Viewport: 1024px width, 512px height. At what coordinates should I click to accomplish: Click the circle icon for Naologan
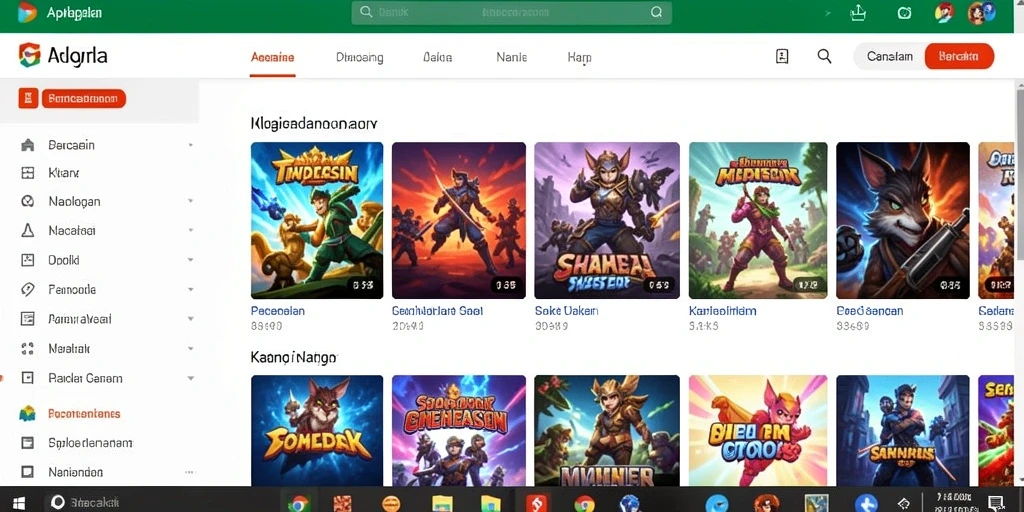click(x=27, y=201)
